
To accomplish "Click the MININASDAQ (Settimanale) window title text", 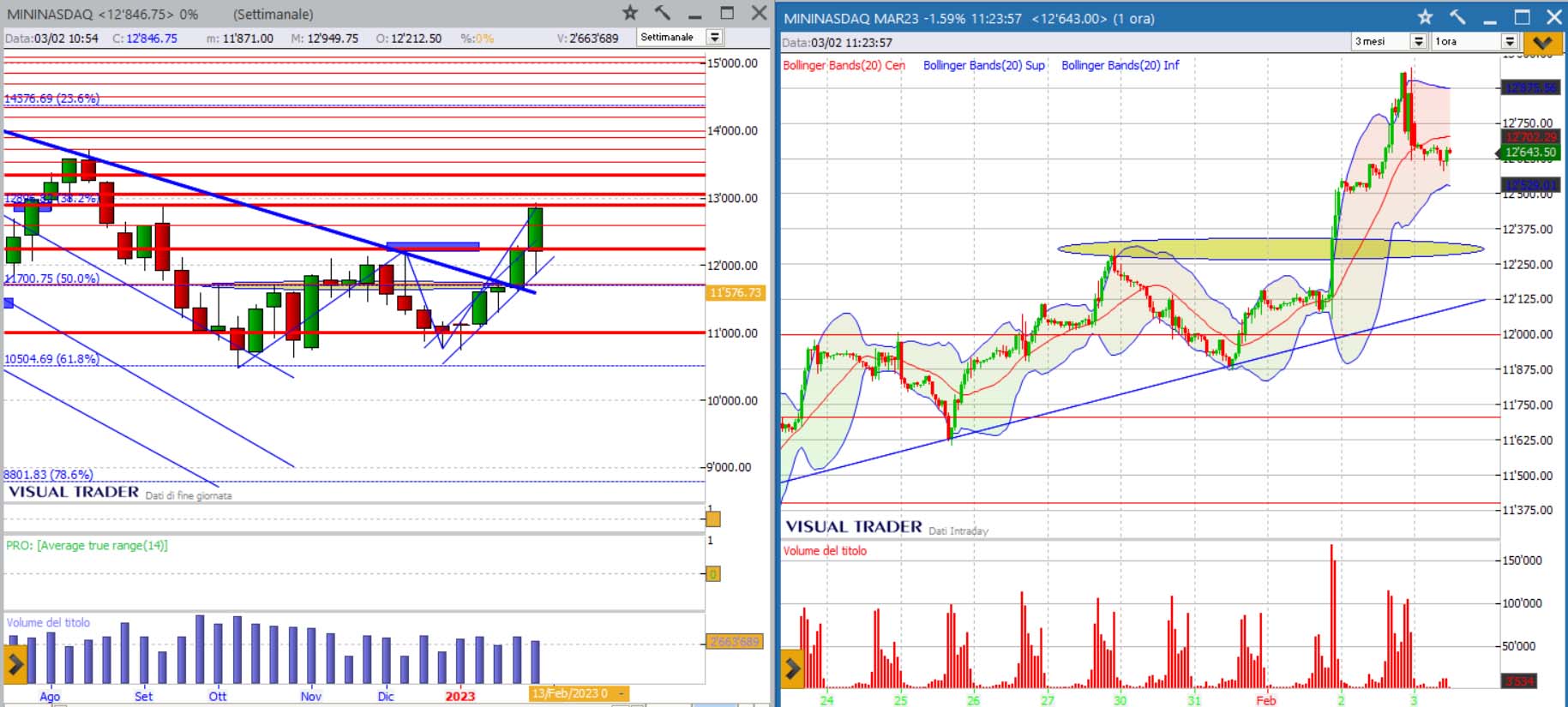I will coord(159,14).
